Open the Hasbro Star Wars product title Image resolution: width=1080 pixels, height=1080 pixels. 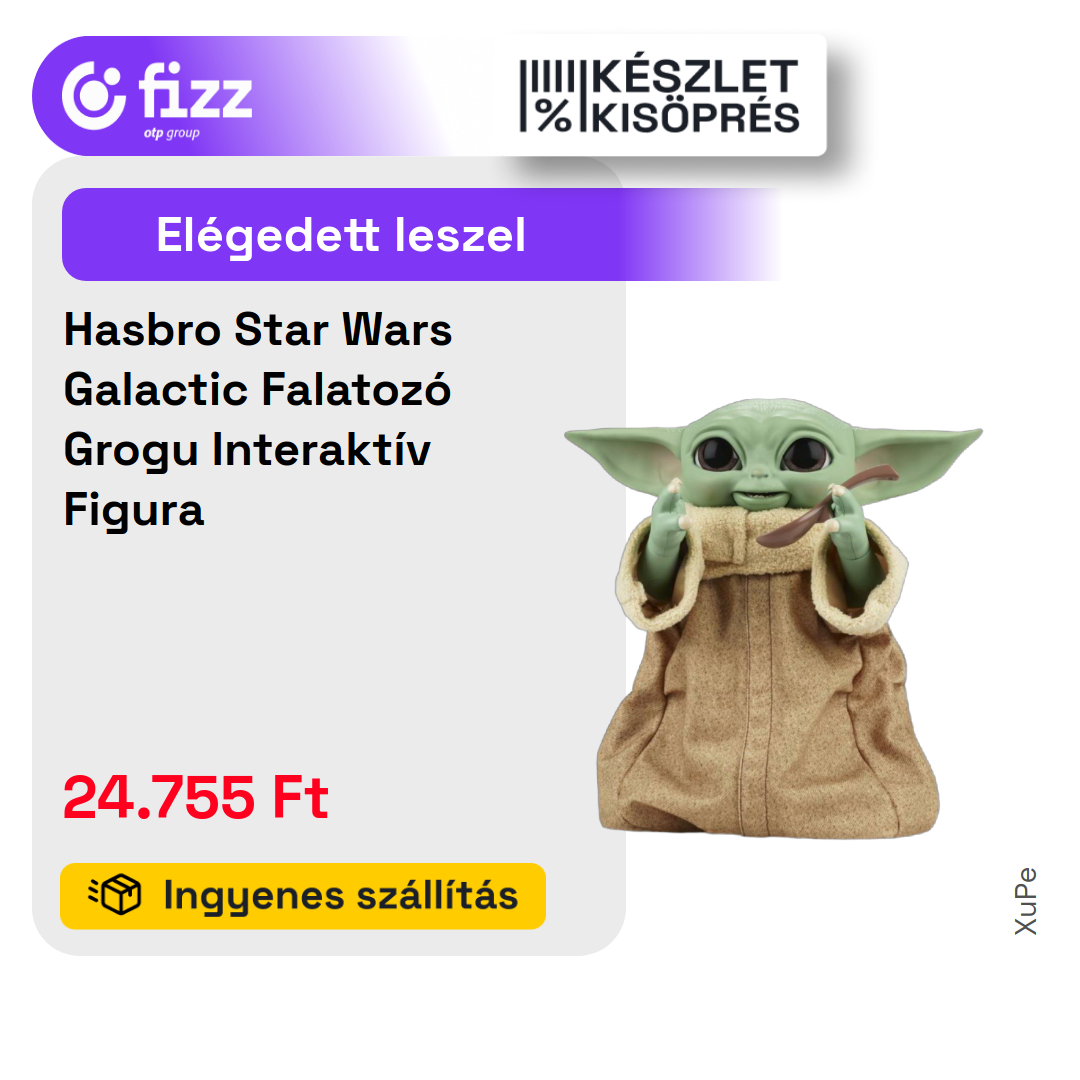click(258, 419)
